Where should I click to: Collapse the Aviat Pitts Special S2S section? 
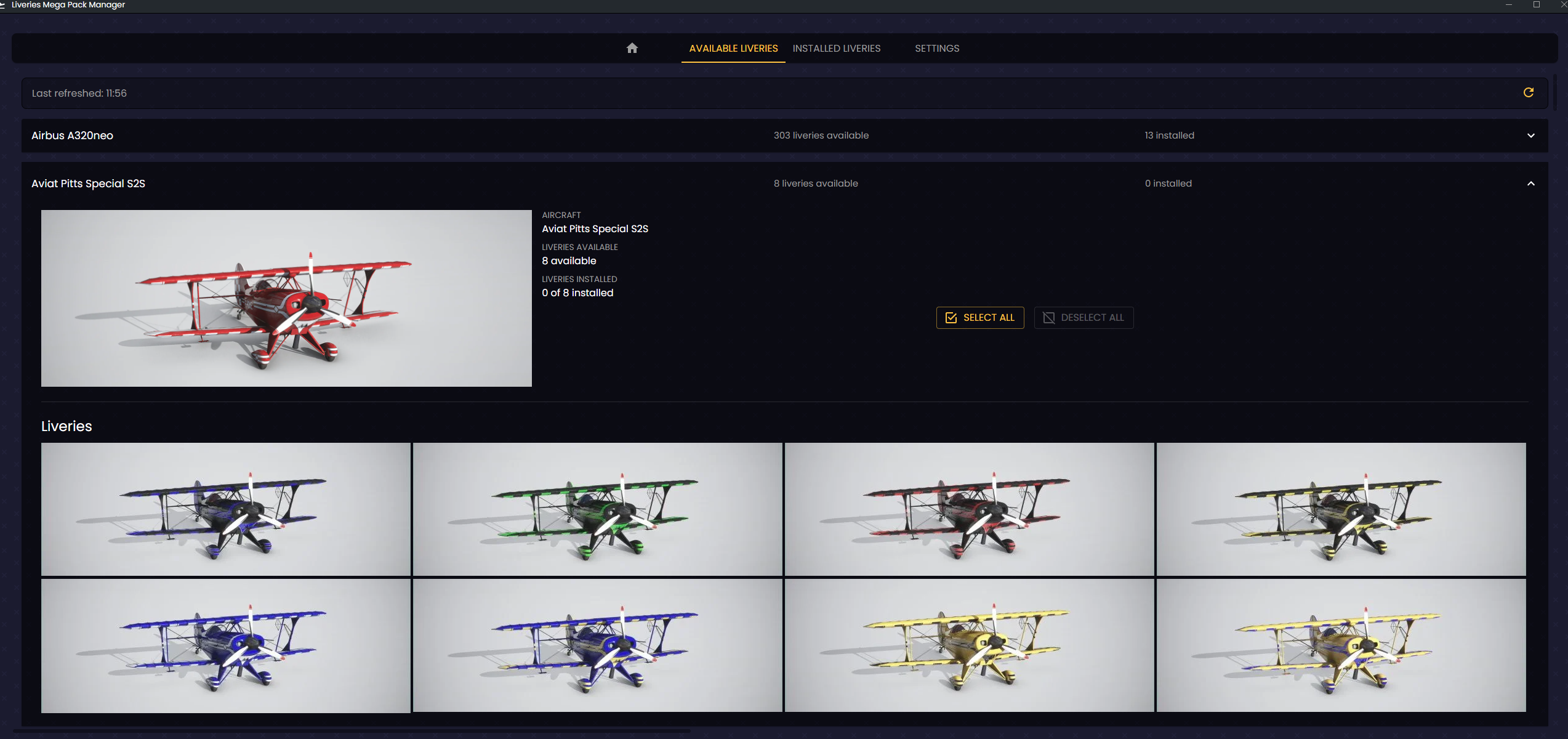tap(1530, 184)
